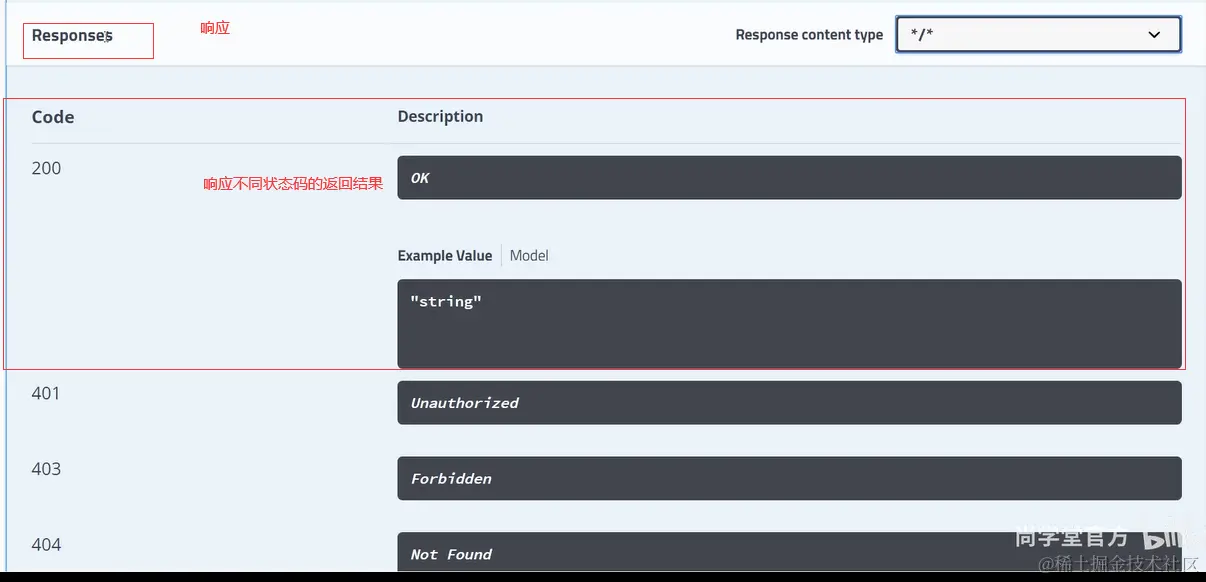Open the Response content type dropdown
This screenshot has height=582, width=1206.
point(1038,34)
